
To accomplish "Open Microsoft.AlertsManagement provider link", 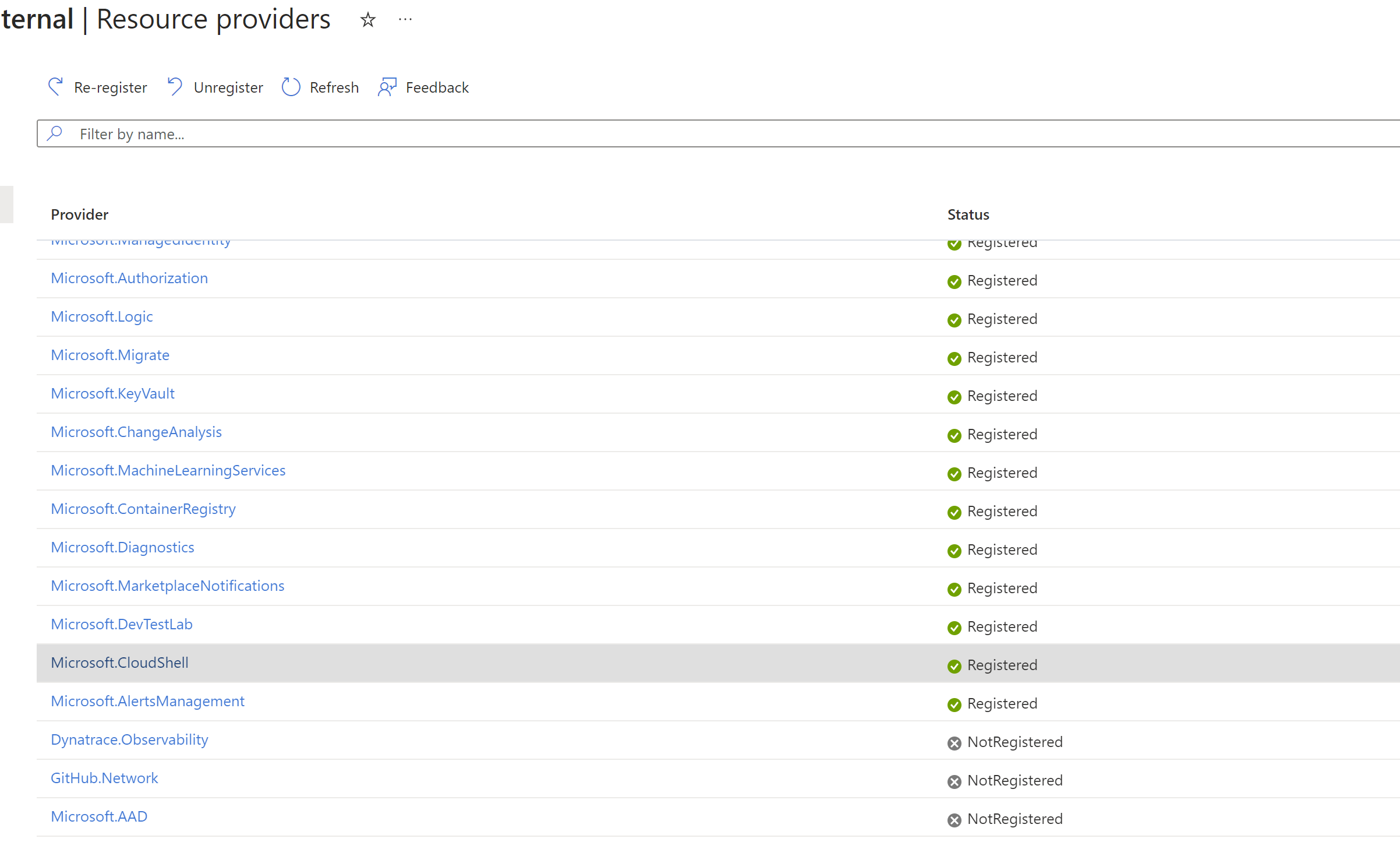I will (148, 701).
